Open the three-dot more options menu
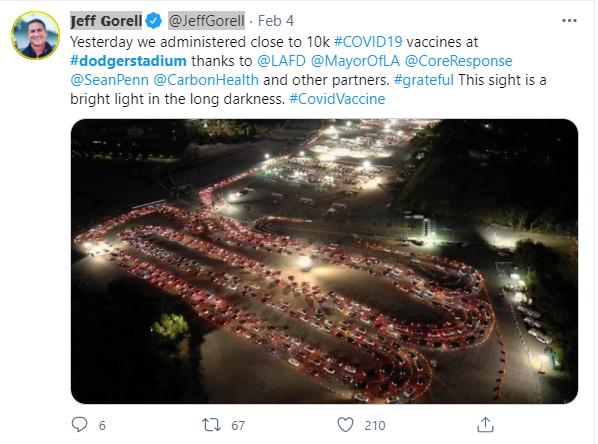Image resolution: width=598 pixels, height=444 pixels. (x=569, y=21)
